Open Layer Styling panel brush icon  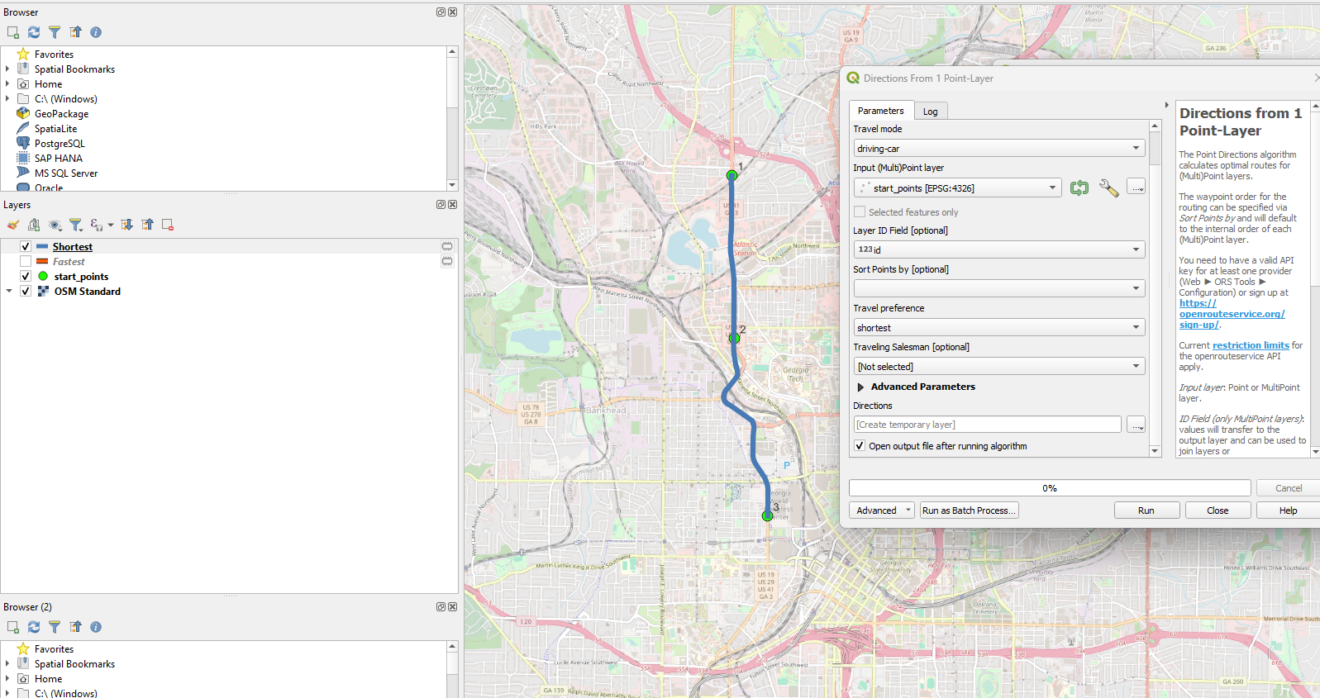coord(13,225)
